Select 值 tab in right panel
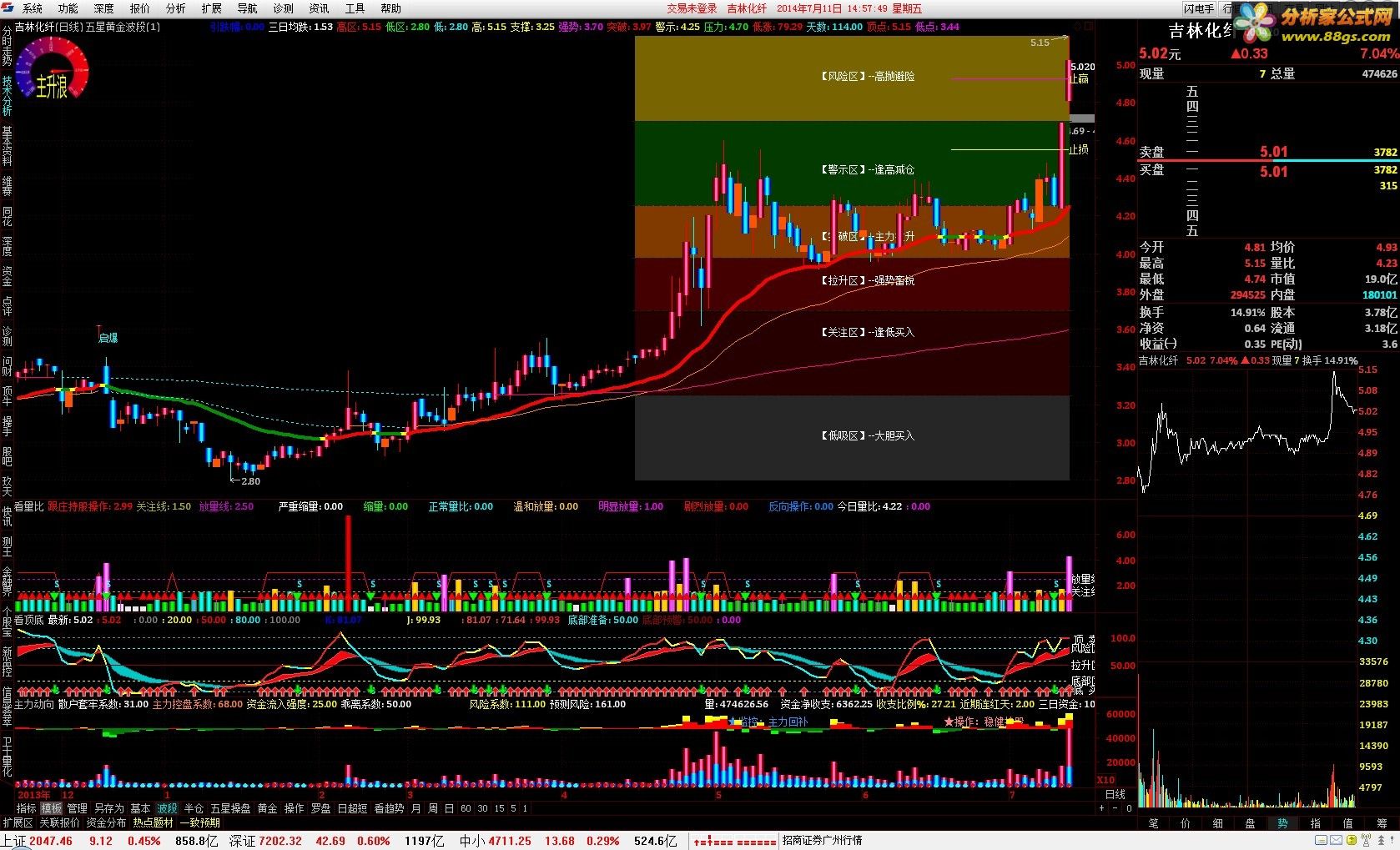This screenshot has height=850, width=1400. 1347,822
